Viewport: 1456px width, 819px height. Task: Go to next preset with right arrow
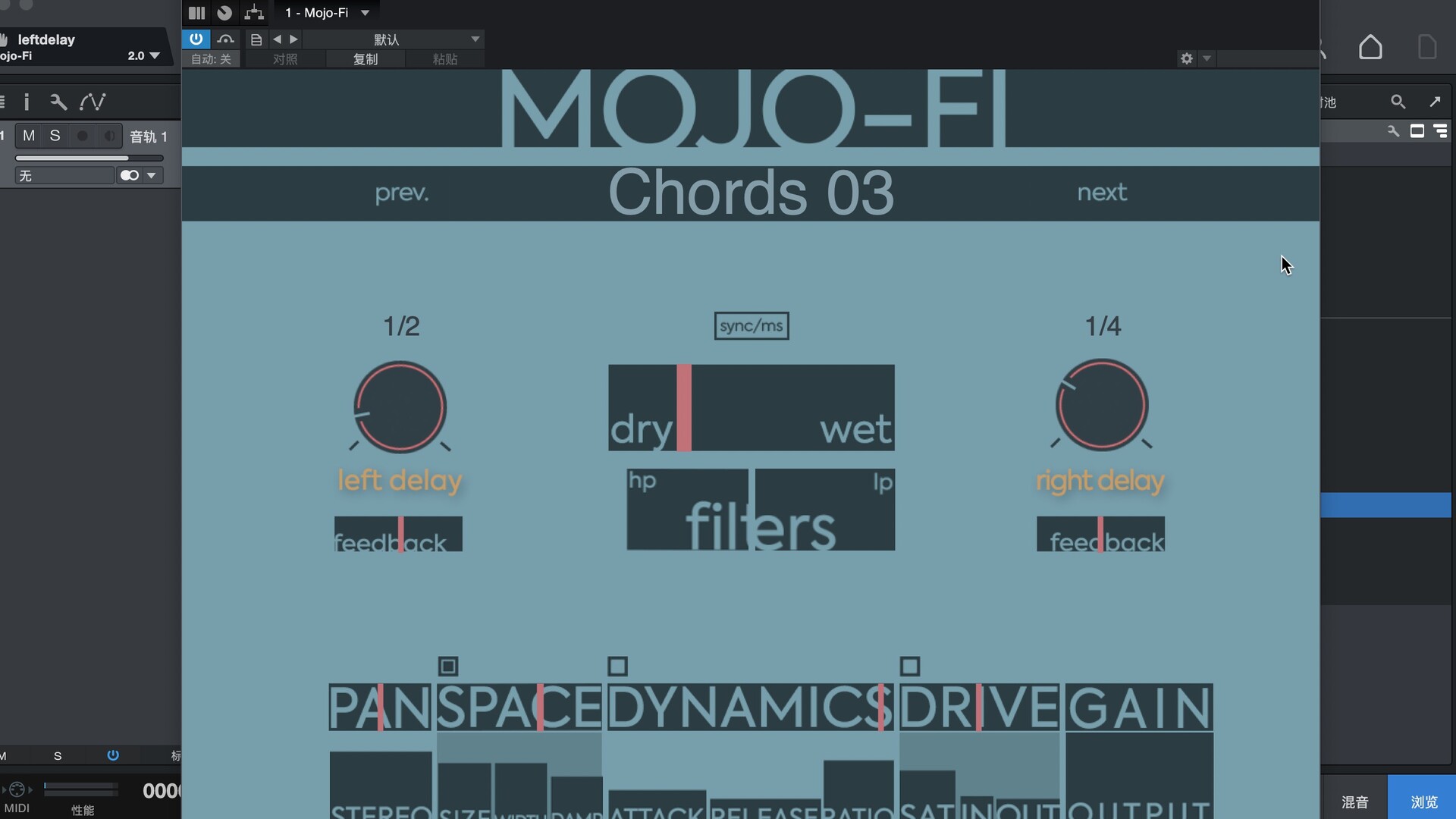tap(293, 39)
